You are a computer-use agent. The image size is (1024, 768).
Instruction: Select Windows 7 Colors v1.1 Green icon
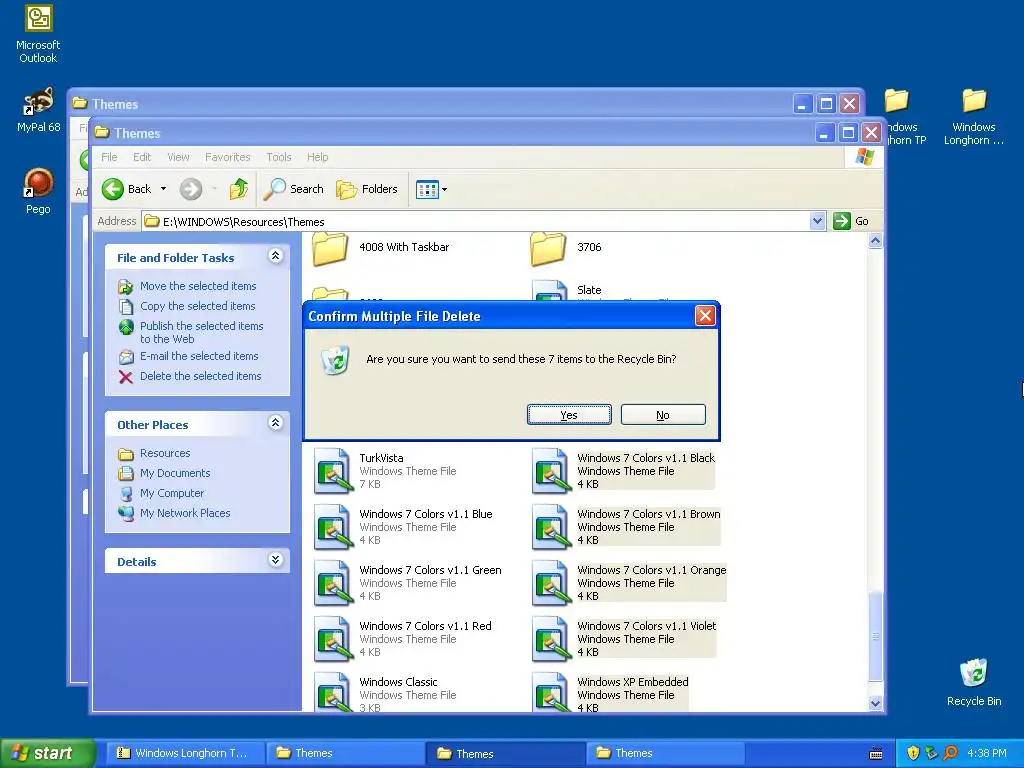click(333, 583)
